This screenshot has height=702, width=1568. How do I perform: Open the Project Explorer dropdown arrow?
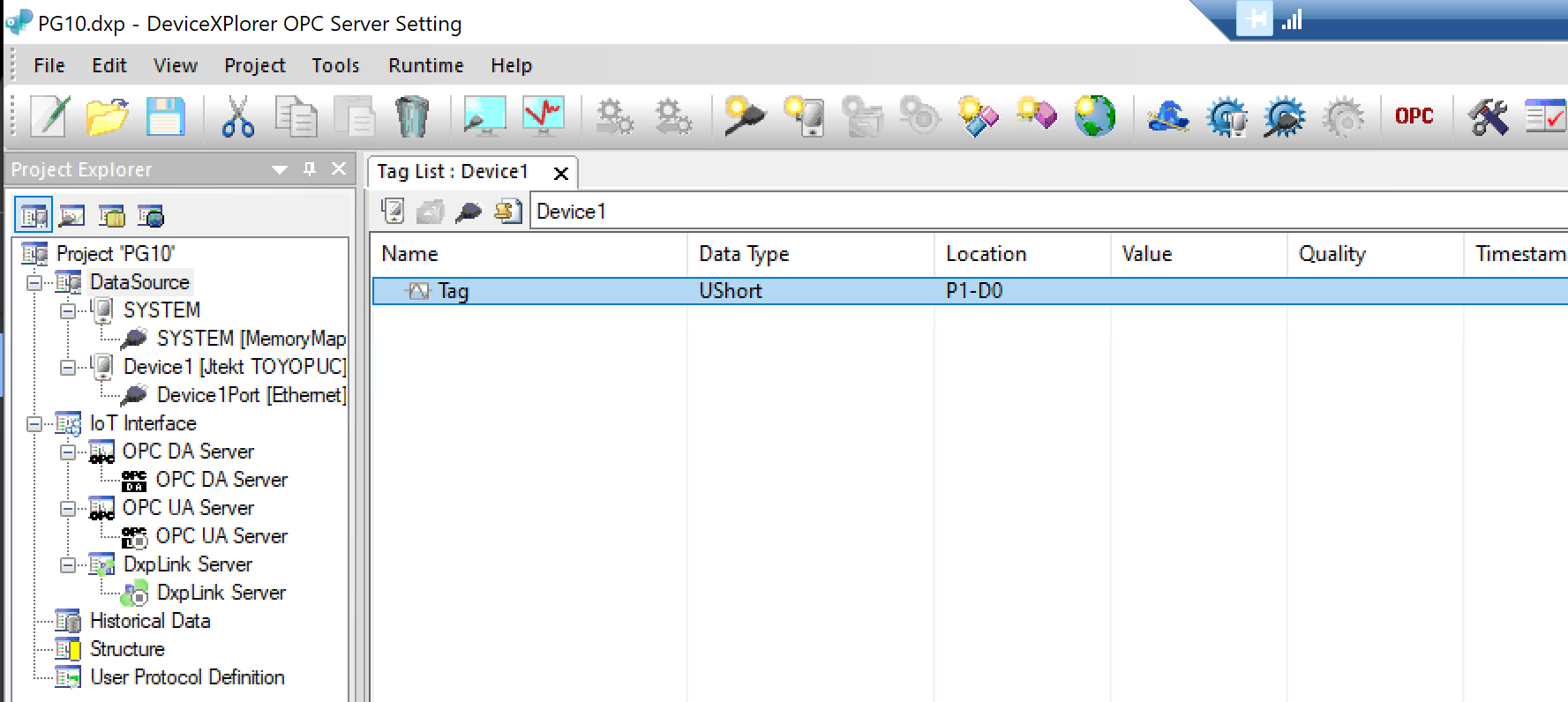click(x=280, y=169)
